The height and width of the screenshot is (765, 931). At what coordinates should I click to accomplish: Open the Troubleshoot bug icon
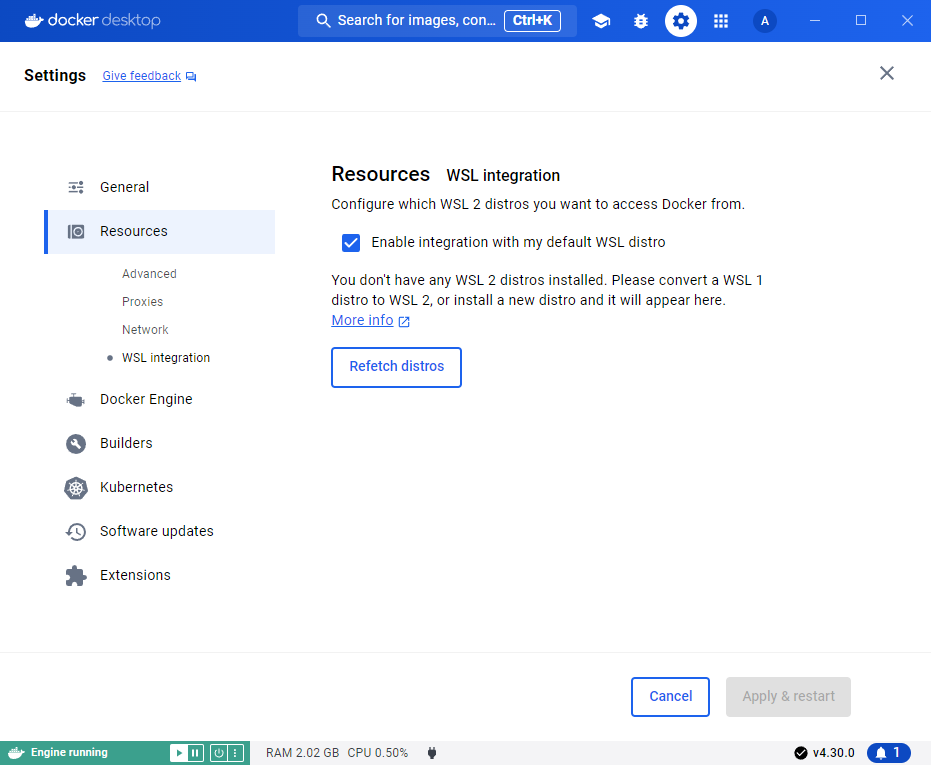641,21
